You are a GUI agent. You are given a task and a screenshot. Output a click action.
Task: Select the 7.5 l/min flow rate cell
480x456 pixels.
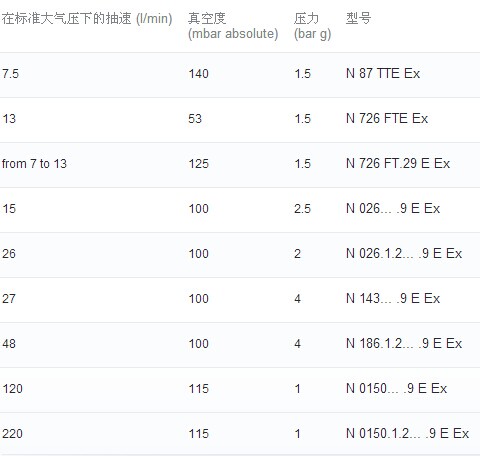10,74
